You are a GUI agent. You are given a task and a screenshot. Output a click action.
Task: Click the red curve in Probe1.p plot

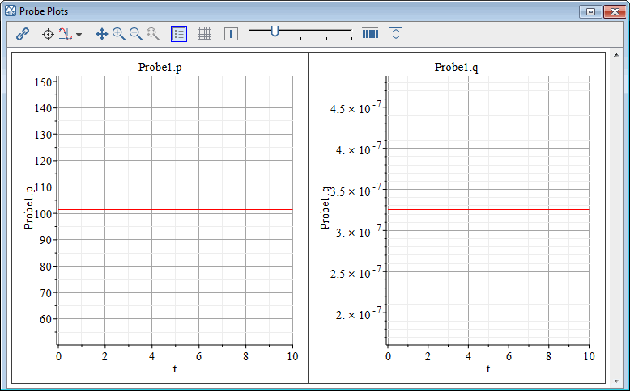[175, 209]
